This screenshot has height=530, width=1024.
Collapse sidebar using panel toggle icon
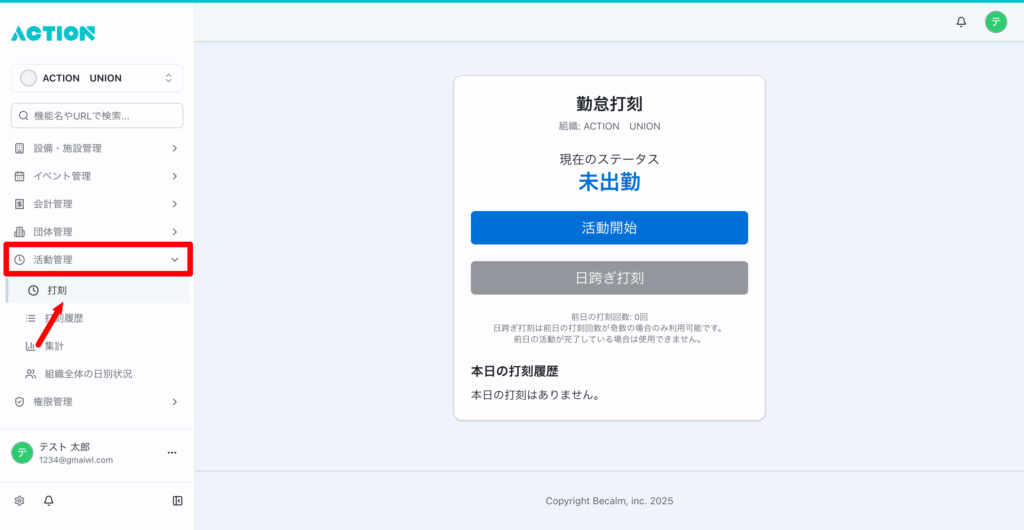pos(177,501)
